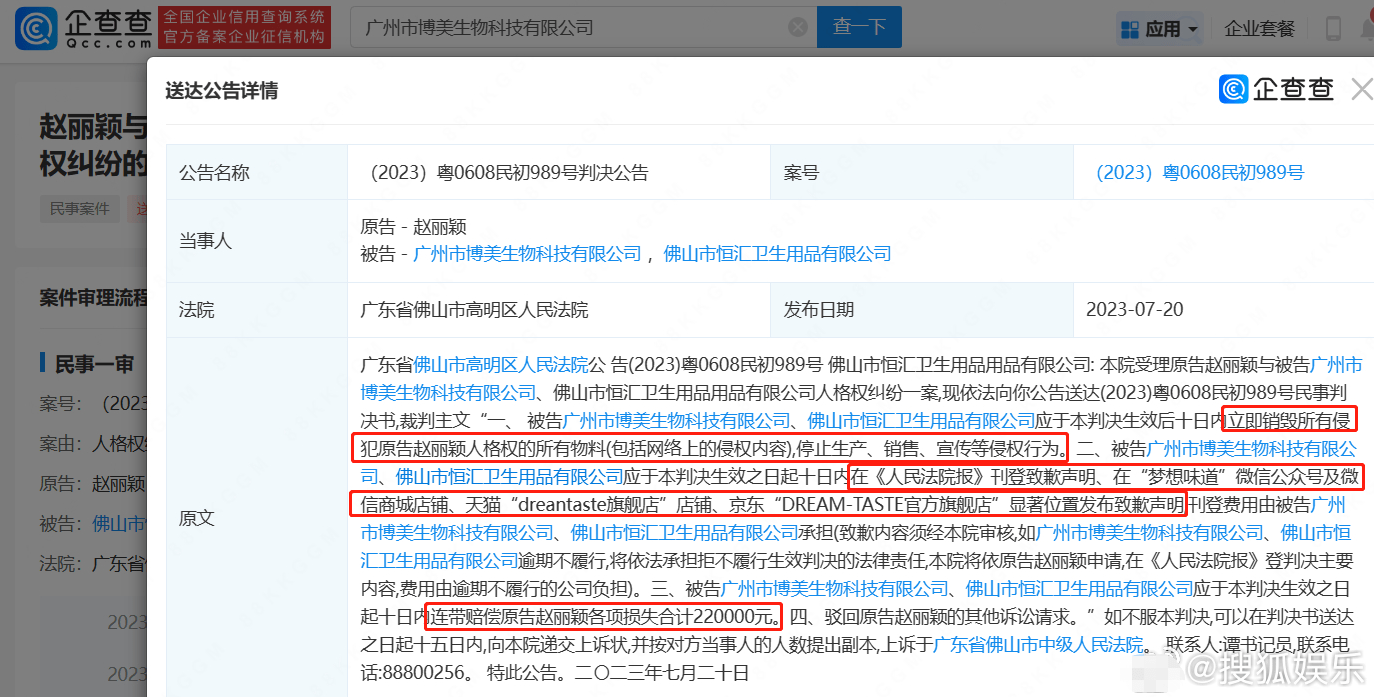Click the 企查查 logo inside the dialog
The image size is (1374, 697).
[1277, 89]
